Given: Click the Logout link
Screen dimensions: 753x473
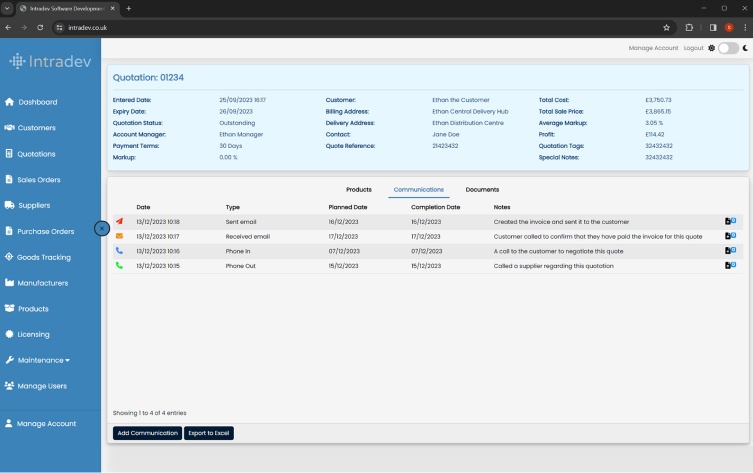Looking at the screenshot, I should click(x=693, y=48).
